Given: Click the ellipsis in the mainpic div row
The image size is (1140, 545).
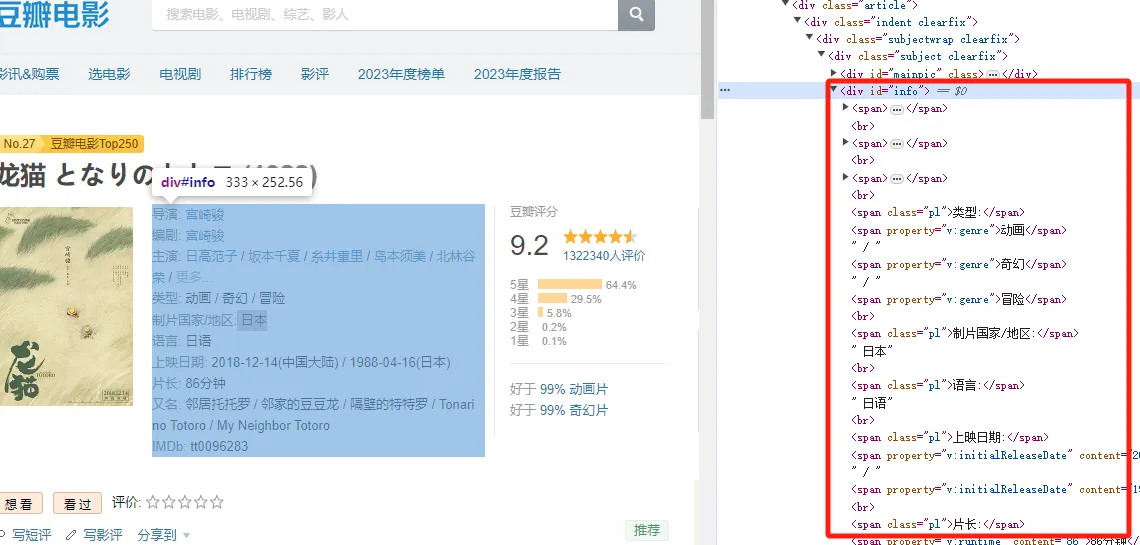Looking at the screenshot, I should click(x=993, y=74).
